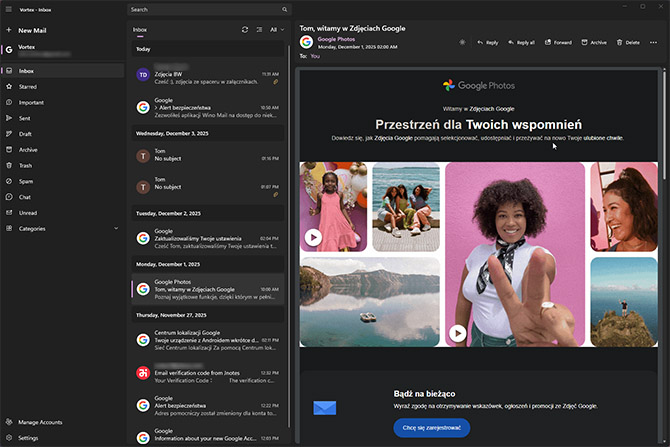The height and width of the screenshot is (447, 670).
Task: Select the Inbox tab in mail list
Action: [140, 30]
